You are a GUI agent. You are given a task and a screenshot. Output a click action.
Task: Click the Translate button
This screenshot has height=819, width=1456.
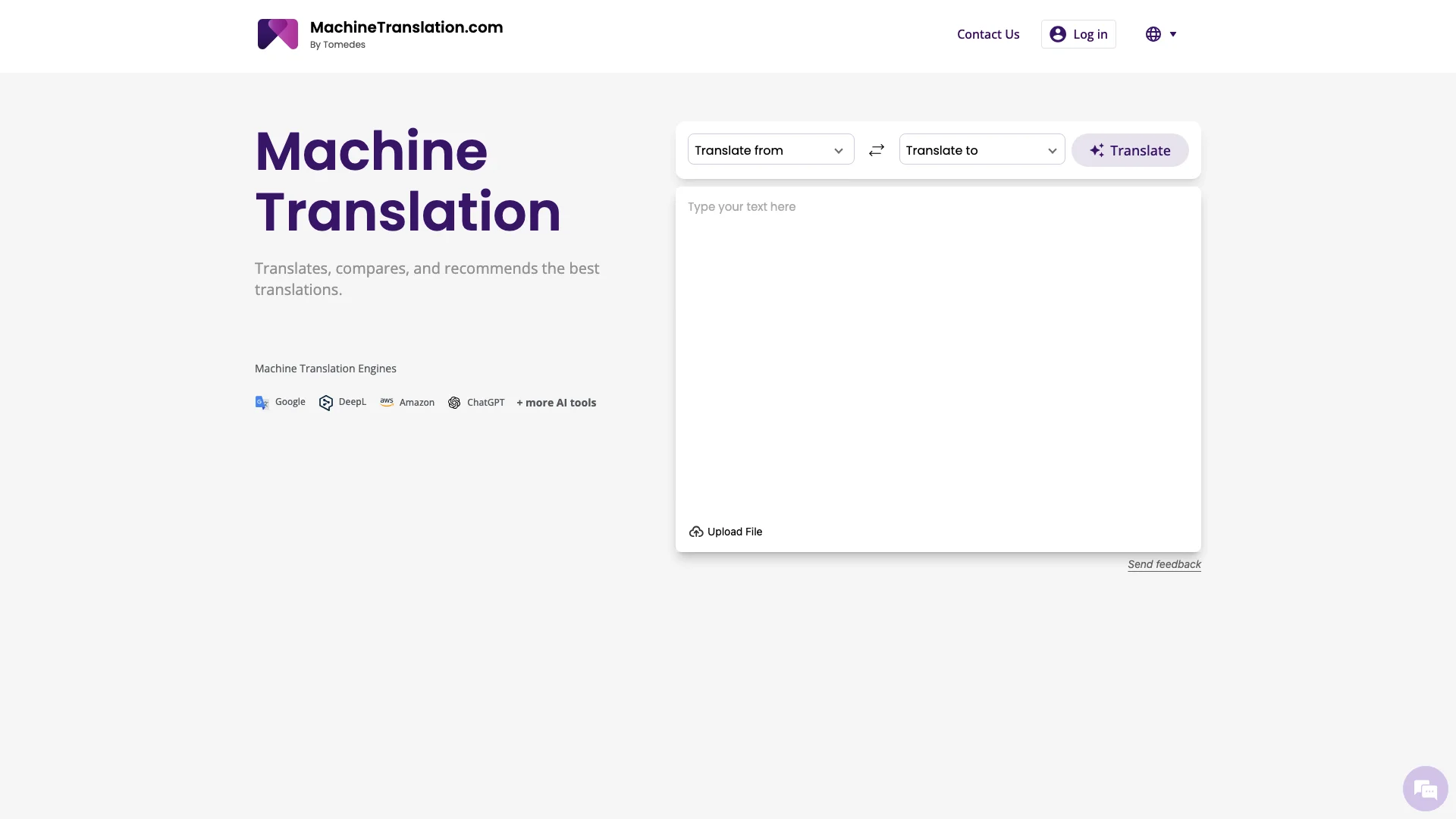click(1129, 150)
